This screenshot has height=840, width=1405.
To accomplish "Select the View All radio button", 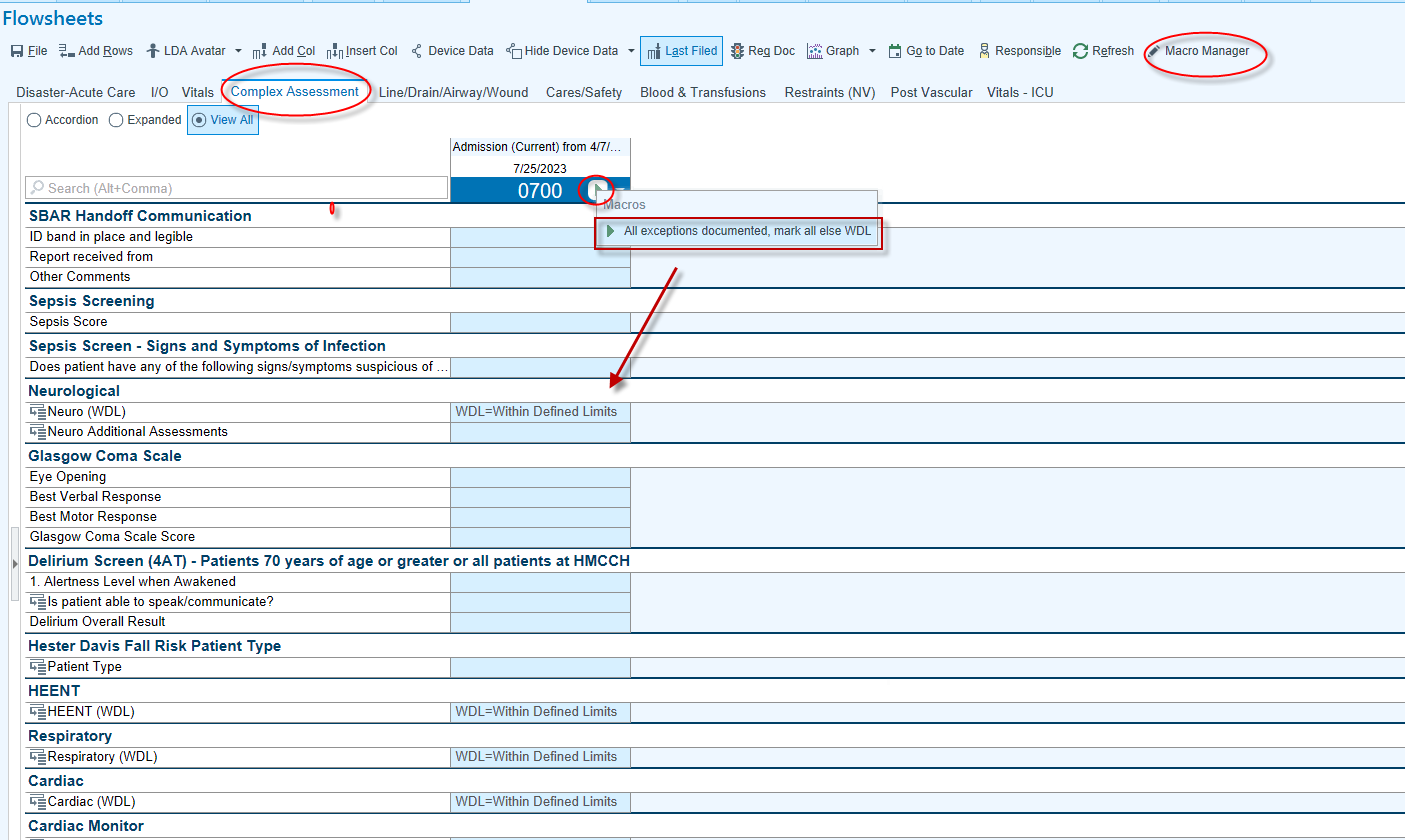I will (199, 120).
